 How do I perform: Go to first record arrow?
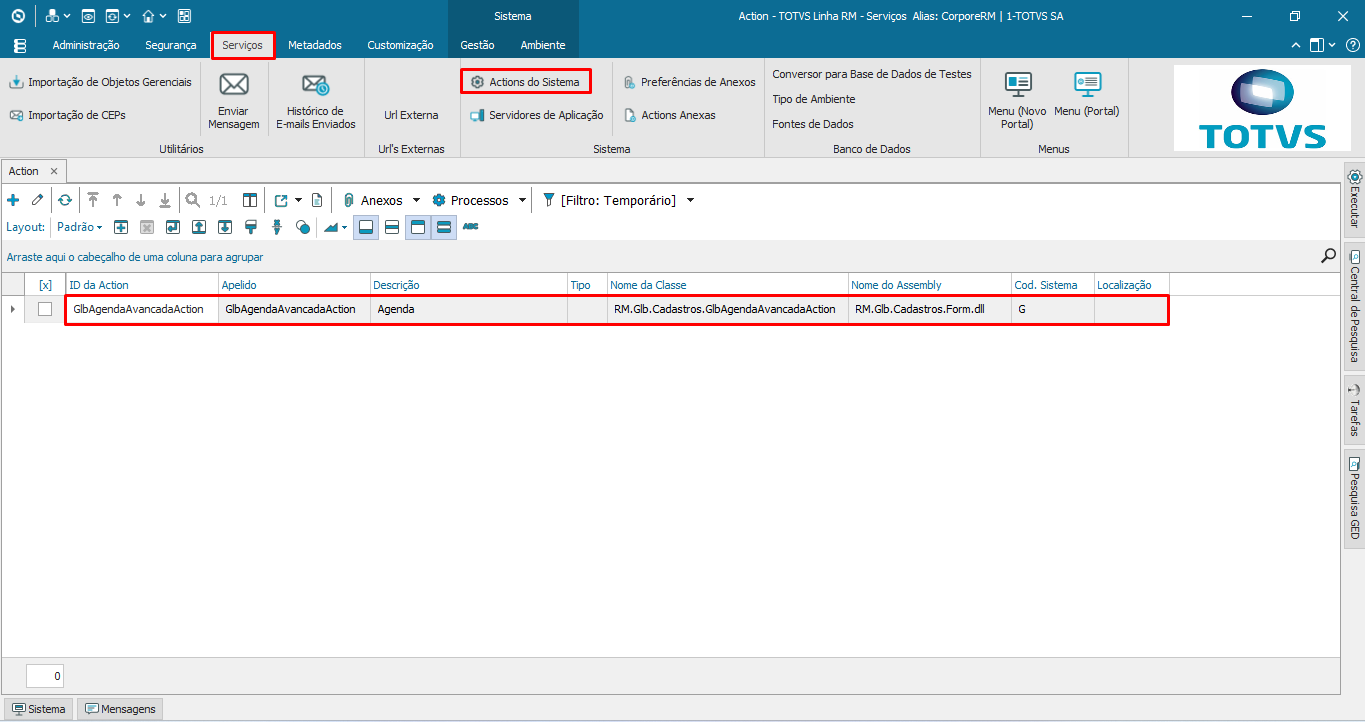93,200
